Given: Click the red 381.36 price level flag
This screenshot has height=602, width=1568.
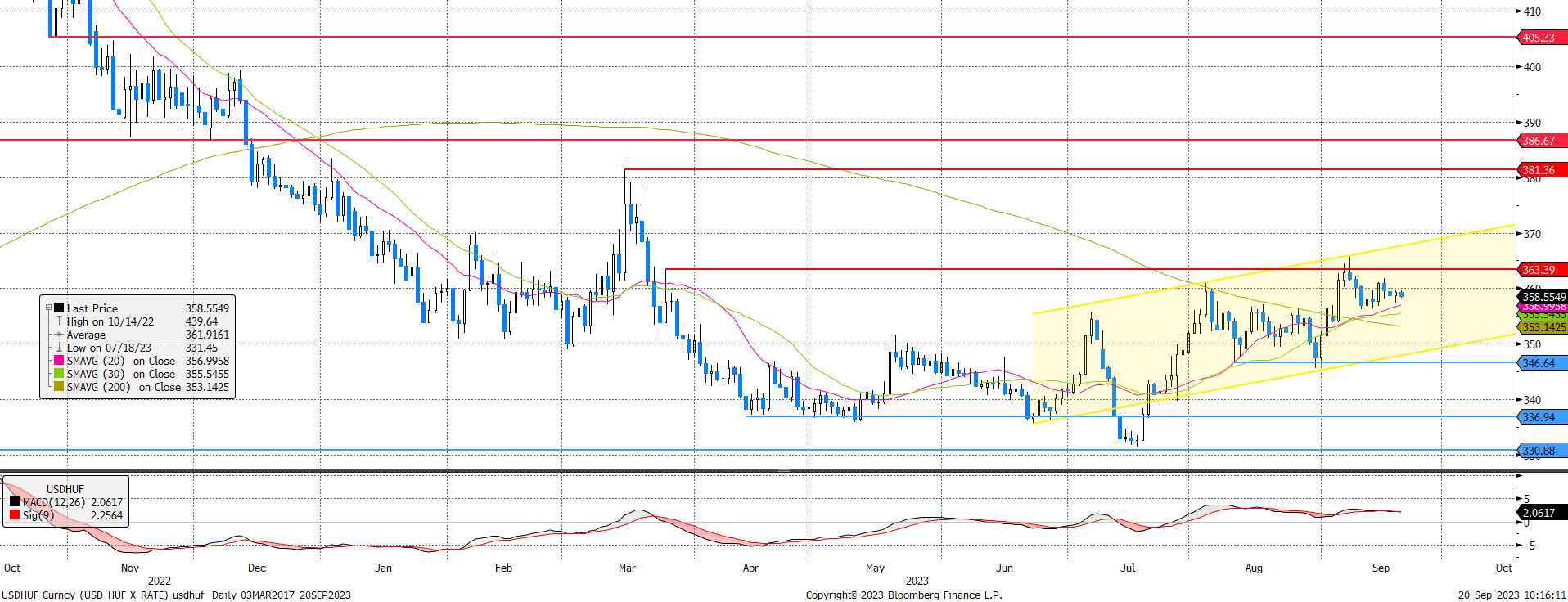Looking at the screenshot, I should (x=1542, y=170).
